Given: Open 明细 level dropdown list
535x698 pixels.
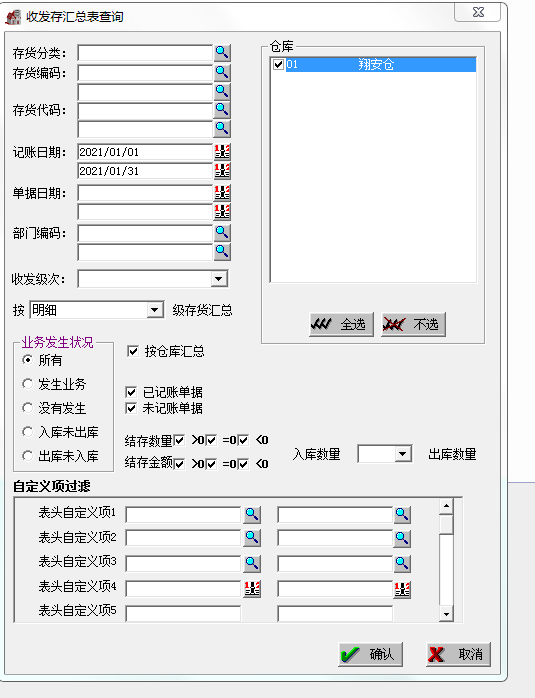Looking at the screenshot, I should tap(154, 310).
